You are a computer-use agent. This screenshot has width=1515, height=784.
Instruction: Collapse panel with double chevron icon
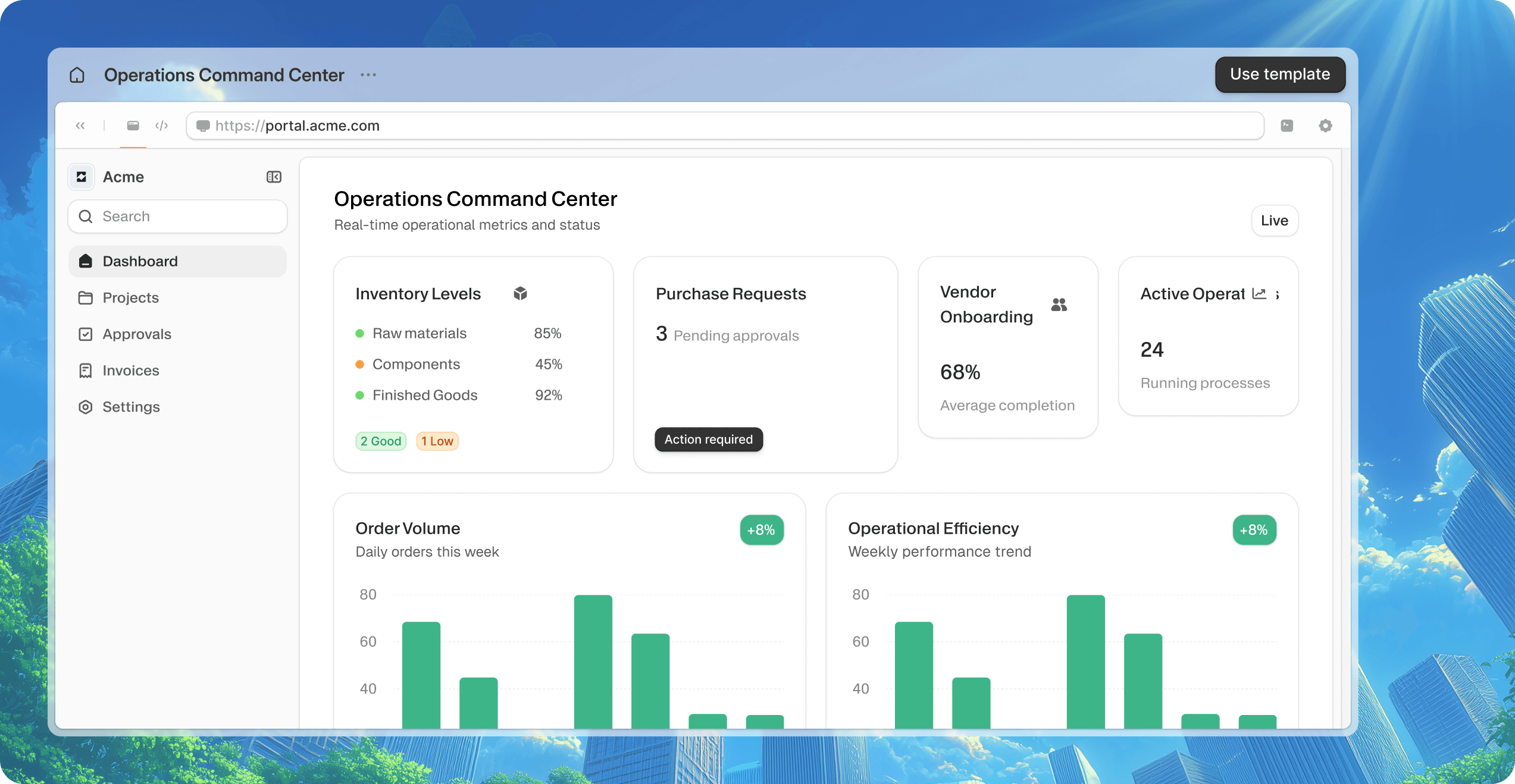[80, 126]
